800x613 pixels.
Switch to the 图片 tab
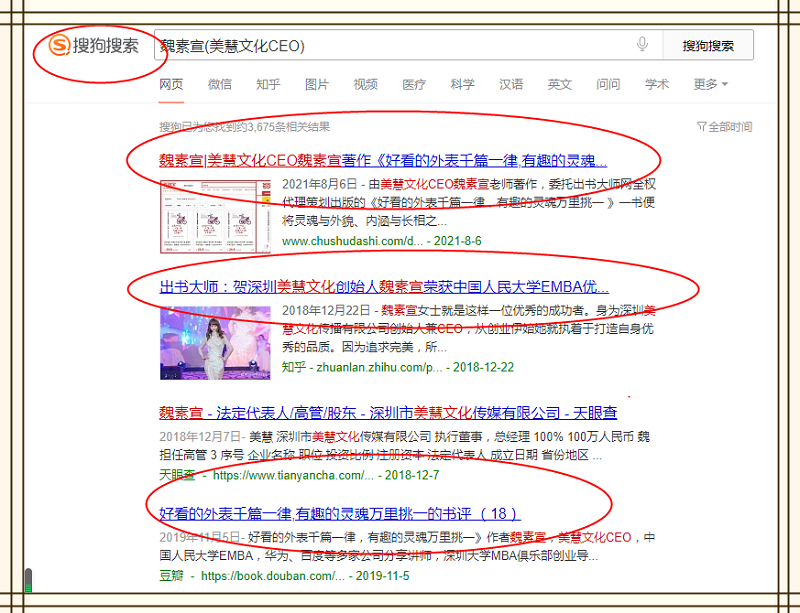point(317,85)
